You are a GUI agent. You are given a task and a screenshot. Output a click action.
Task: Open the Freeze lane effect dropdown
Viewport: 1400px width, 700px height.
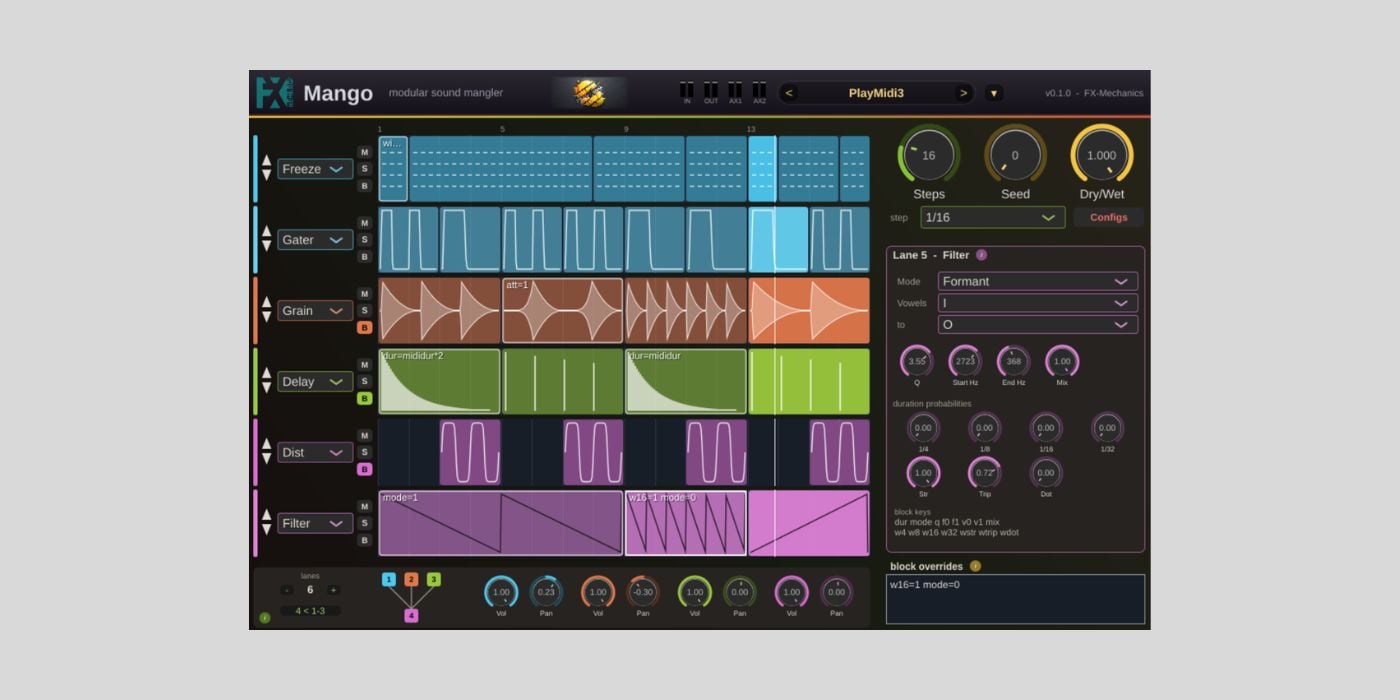point(315,169)
